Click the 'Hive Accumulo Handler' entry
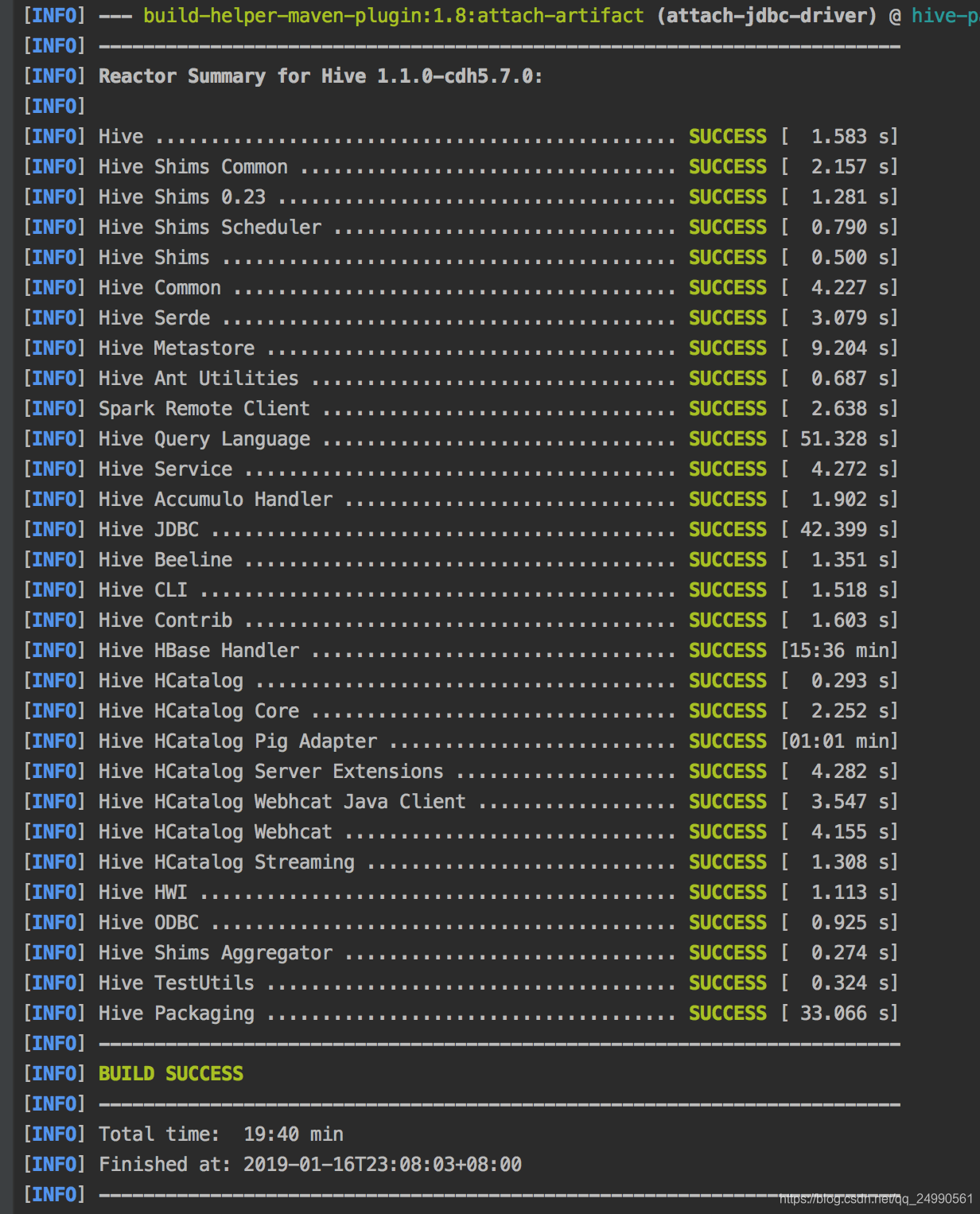 click(216, 500)
